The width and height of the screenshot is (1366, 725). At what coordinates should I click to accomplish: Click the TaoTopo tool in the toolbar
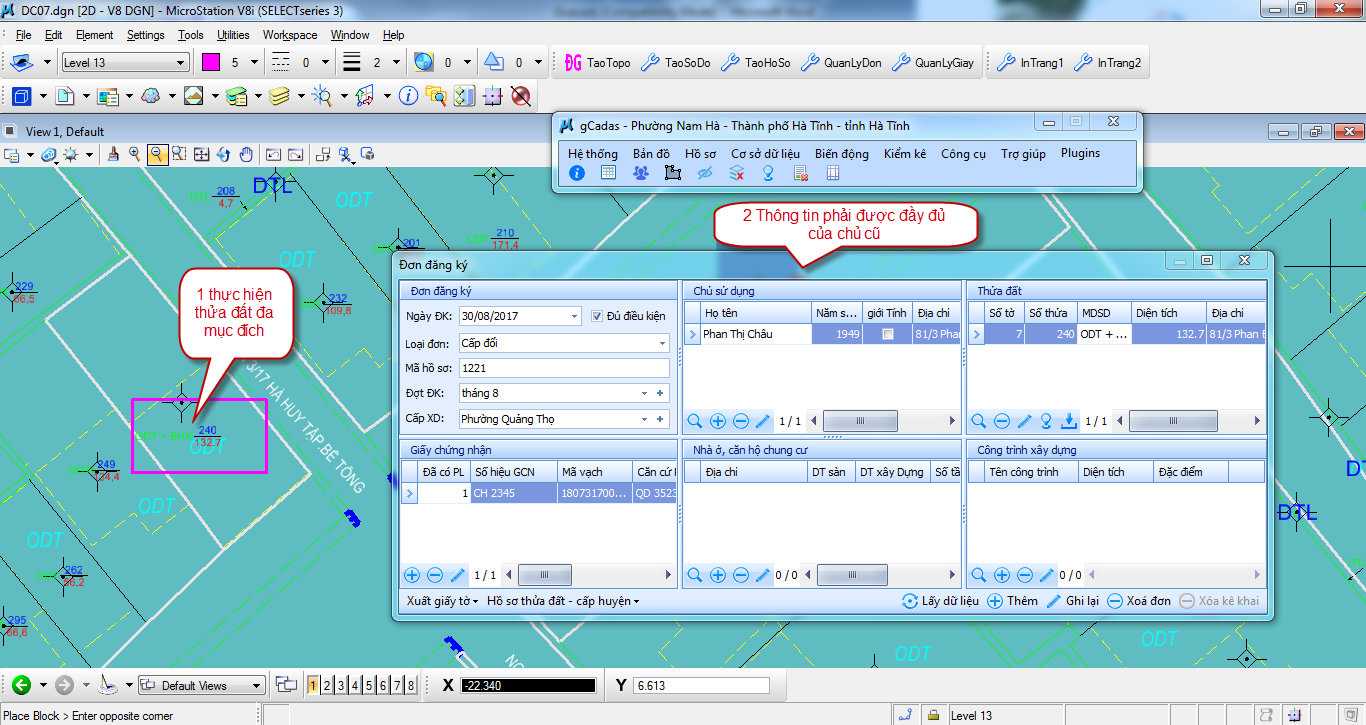[598, 63]
